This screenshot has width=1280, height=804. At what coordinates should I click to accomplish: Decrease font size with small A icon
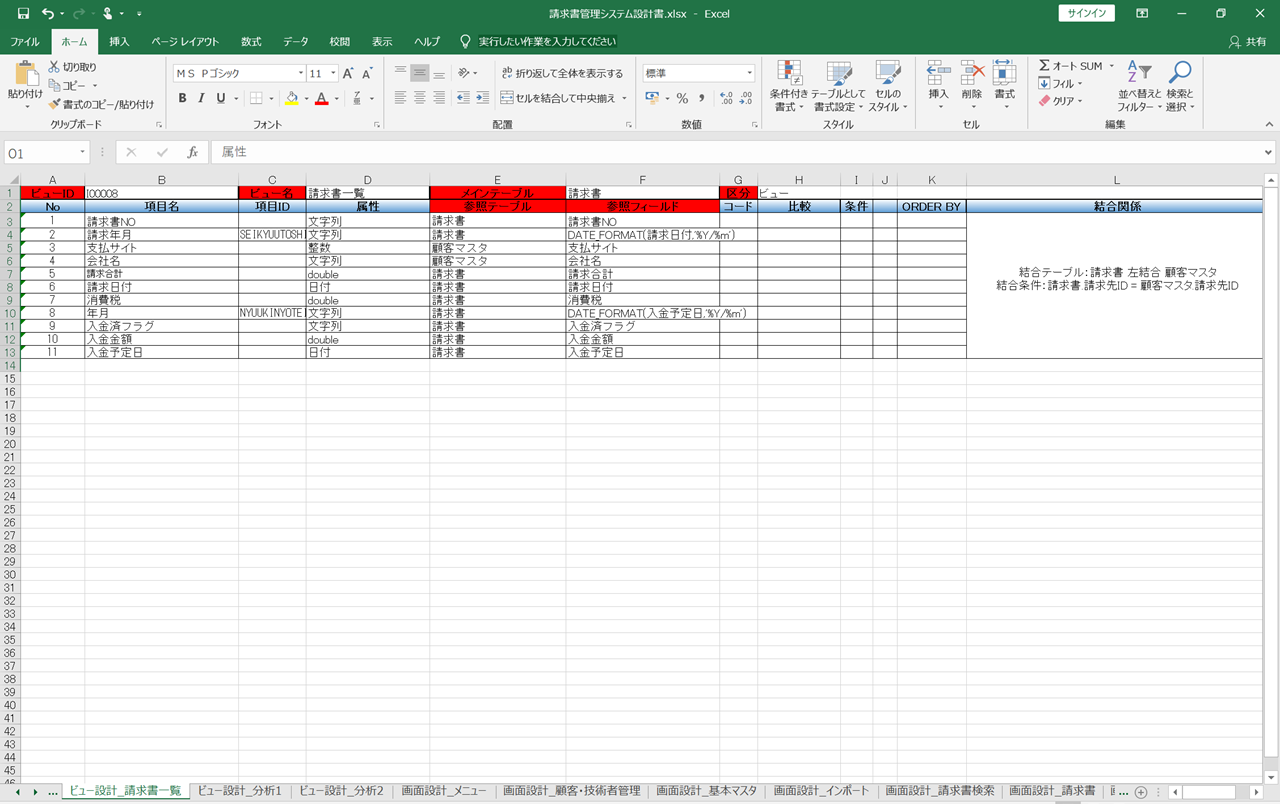tap(367, 74)
